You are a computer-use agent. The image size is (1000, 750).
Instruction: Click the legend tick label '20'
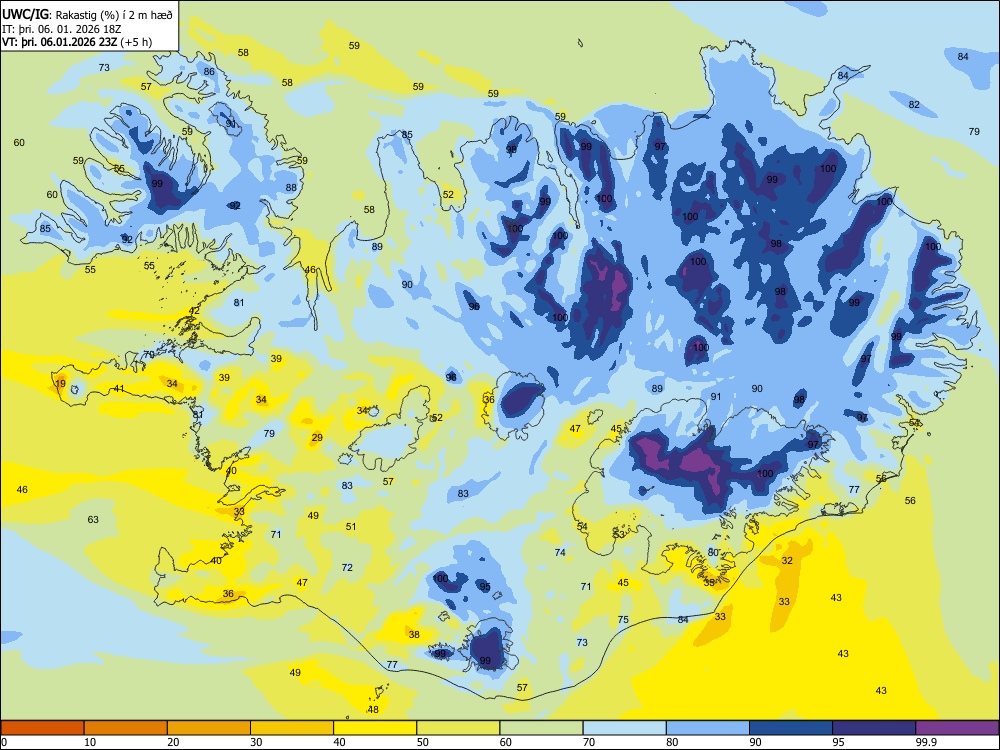[x=173, y=742]
